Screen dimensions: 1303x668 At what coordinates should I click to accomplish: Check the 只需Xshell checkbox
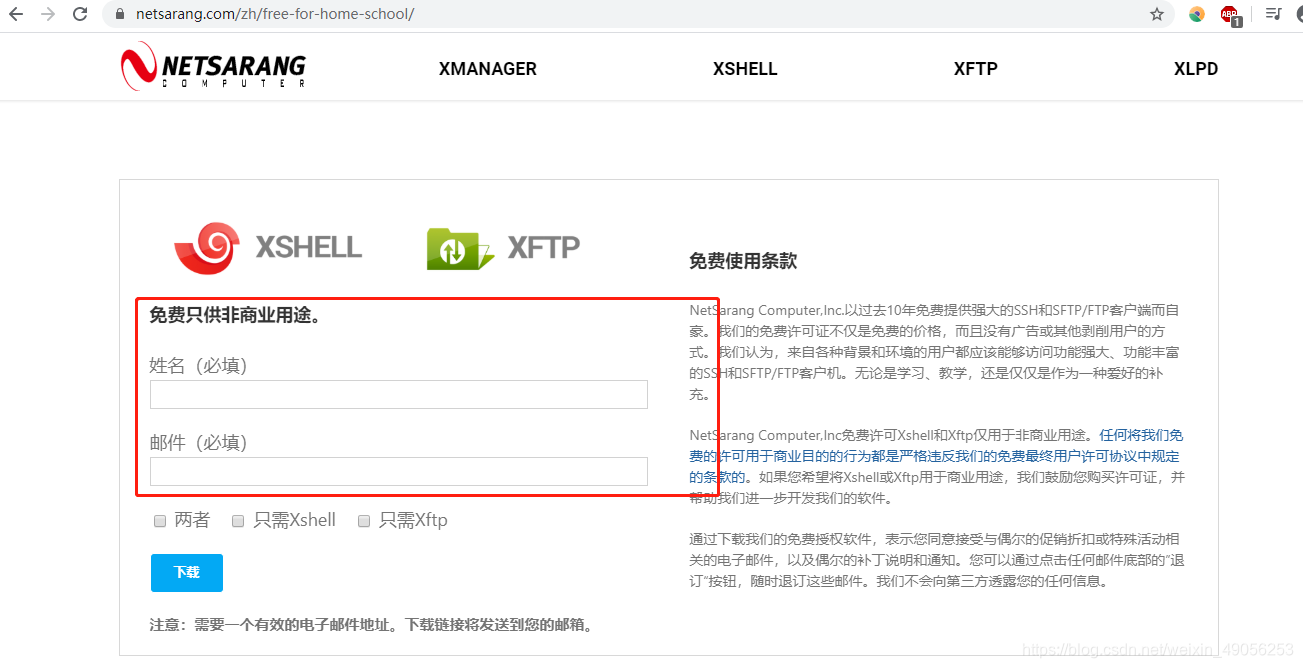point(238,521)
